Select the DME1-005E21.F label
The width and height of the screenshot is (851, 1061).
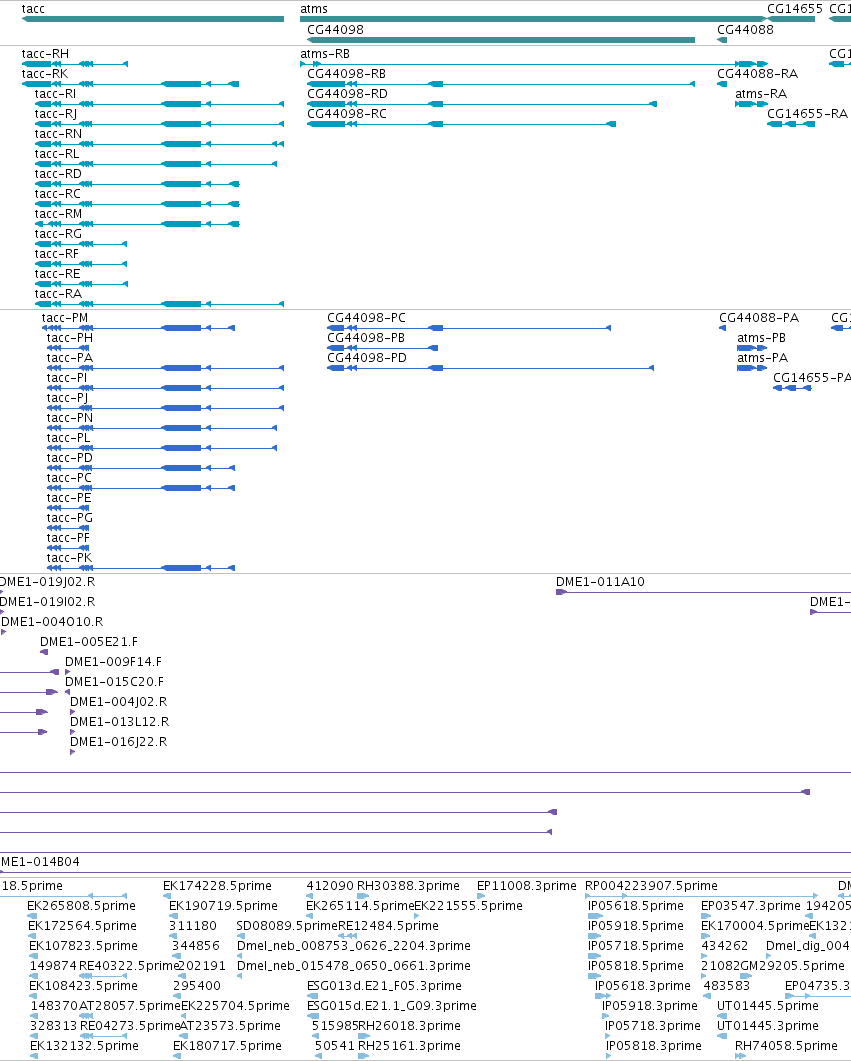click(89, 641)
